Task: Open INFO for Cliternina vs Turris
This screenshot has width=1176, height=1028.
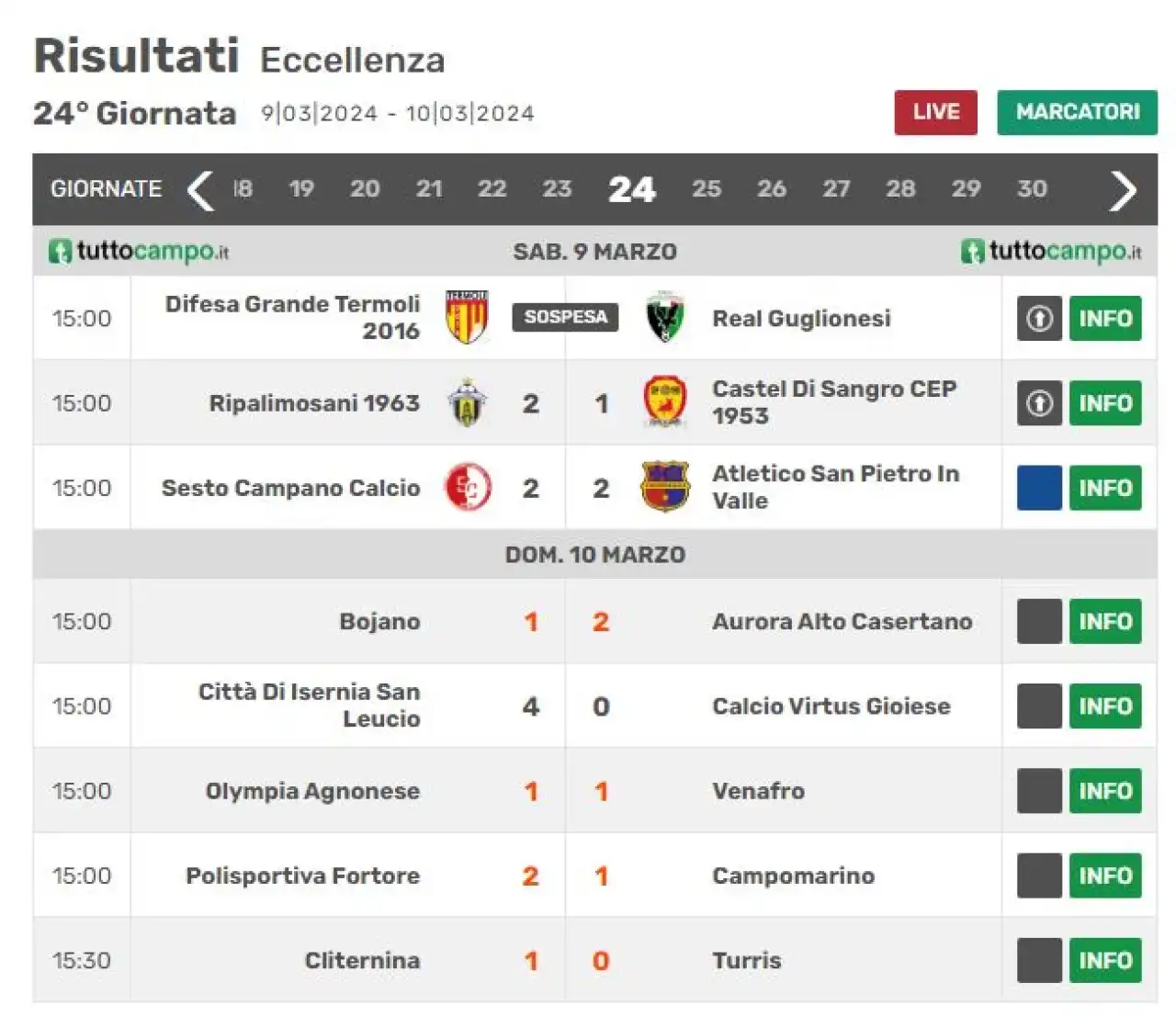Action: coord(1105,961)
